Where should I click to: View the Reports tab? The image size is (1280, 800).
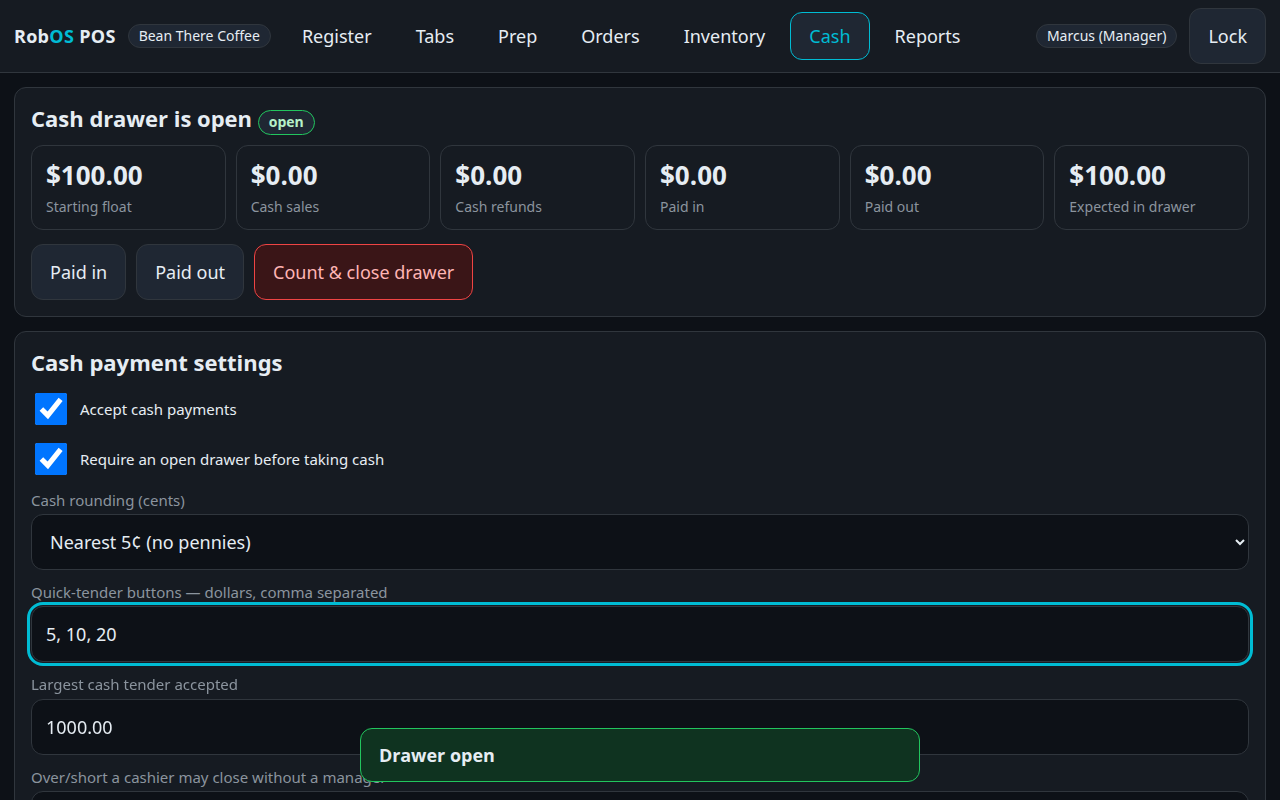(x=927, y=36)
